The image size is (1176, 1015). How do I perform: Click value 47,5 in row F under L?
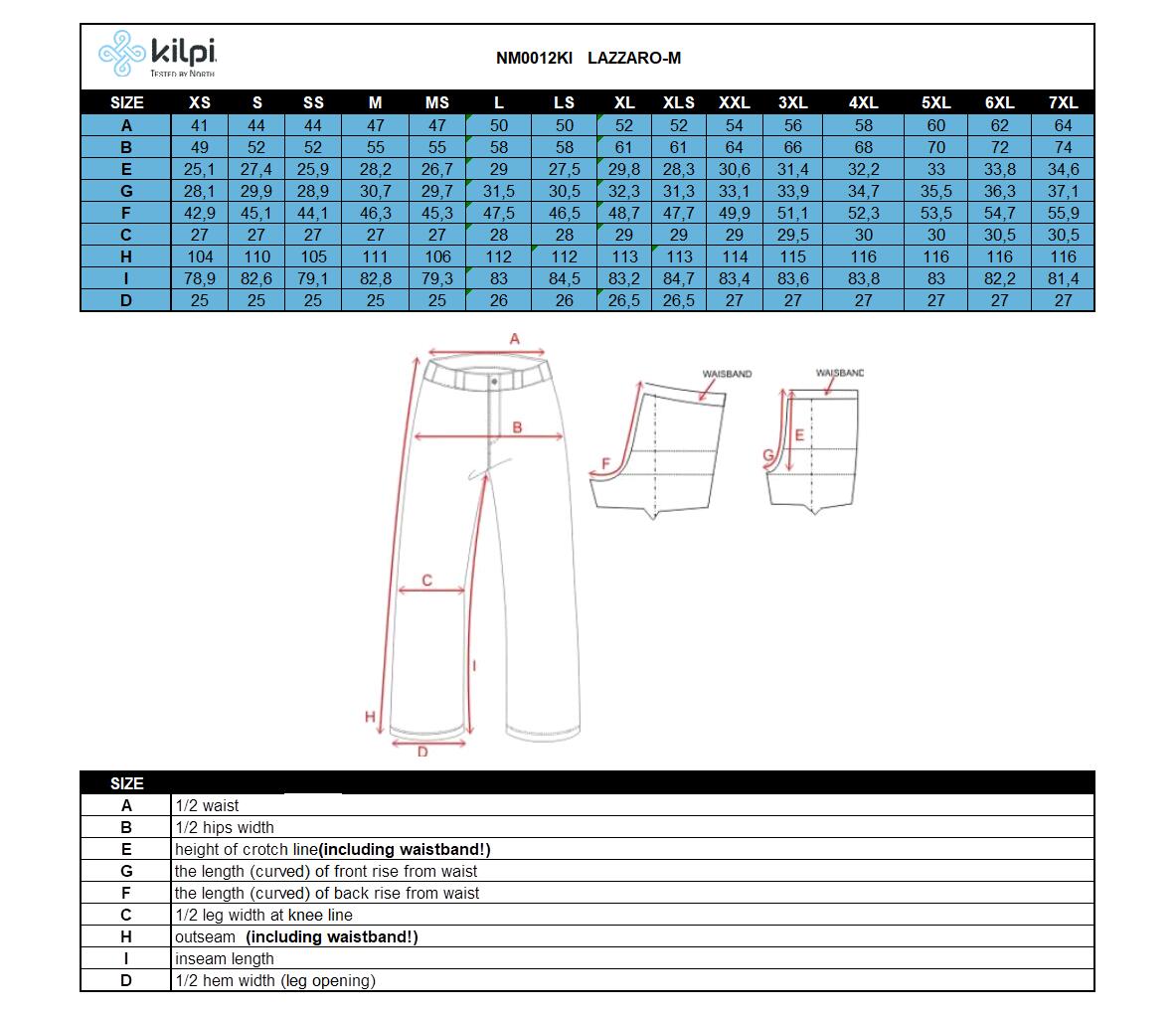499,213
